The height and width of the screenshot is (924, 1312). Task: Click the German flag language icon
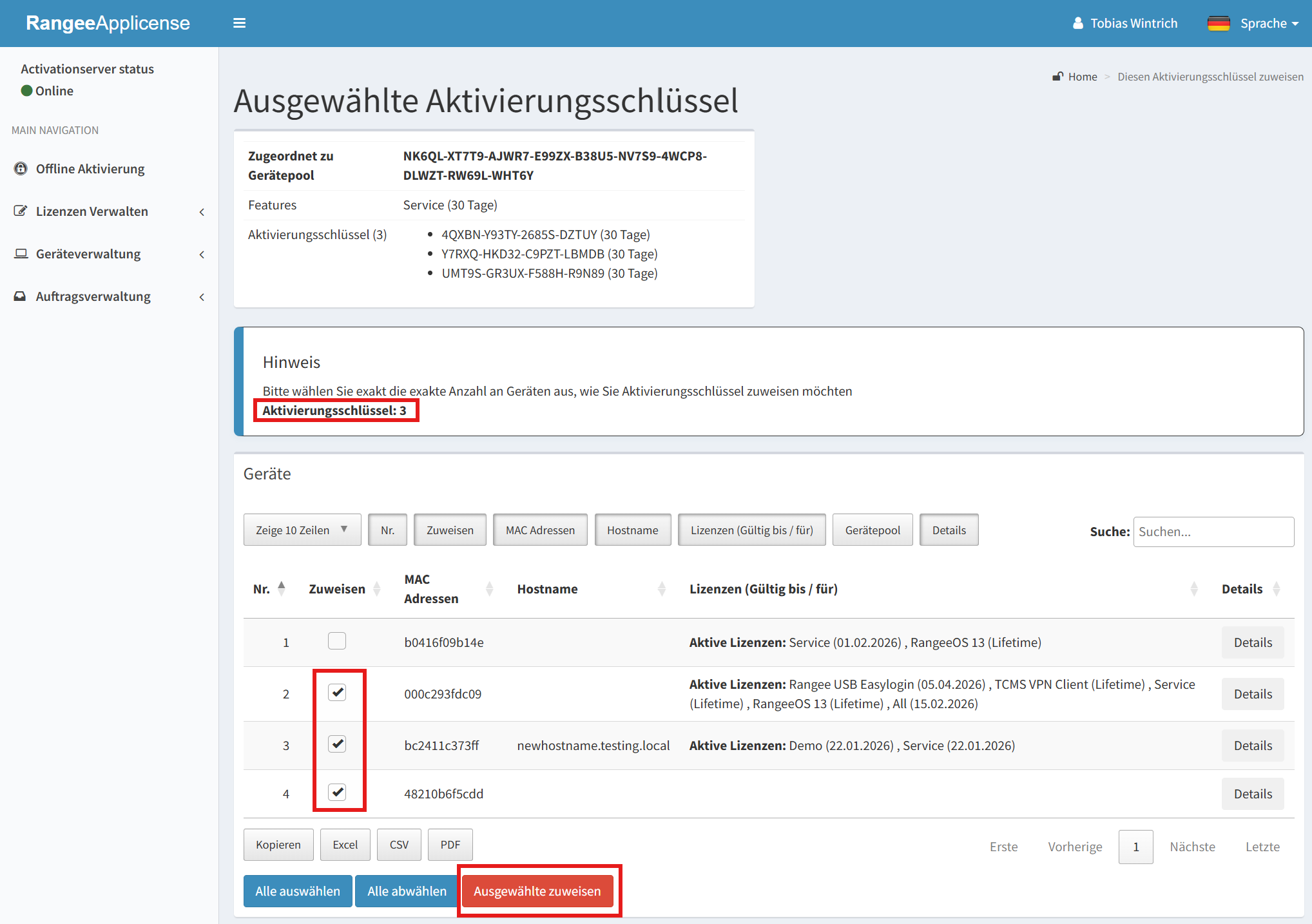(1218, 23)
